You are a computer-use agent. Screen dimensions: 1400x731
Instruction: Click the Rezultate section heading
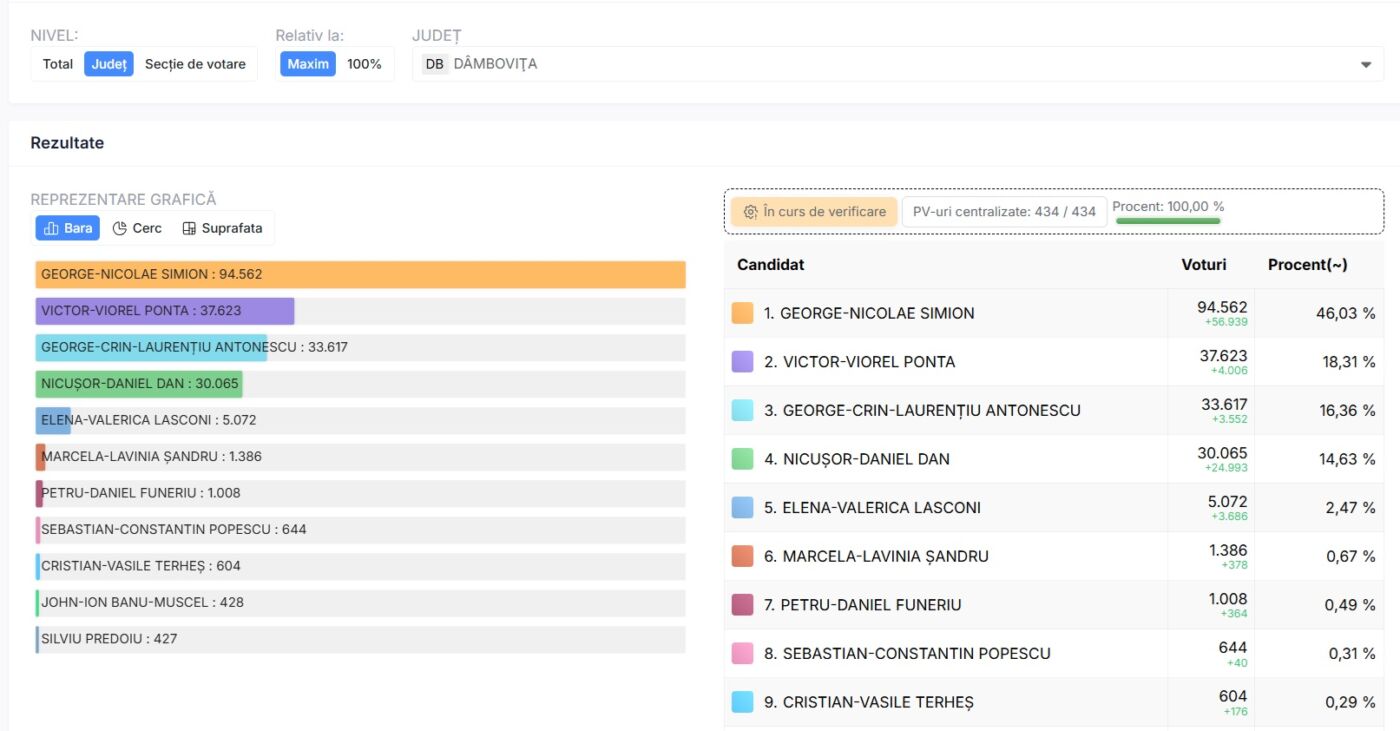pyautogui.click(x=67, y=143)
